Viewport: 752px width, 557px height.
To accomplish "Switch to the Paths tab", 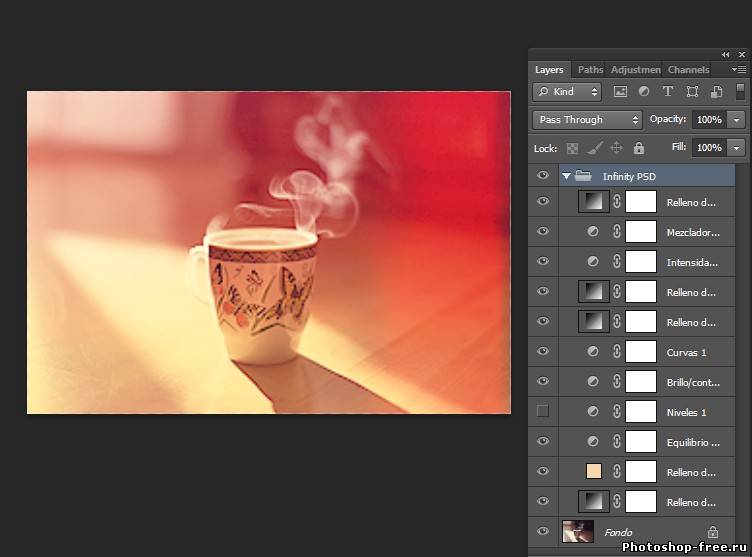I will pos(590,70).
